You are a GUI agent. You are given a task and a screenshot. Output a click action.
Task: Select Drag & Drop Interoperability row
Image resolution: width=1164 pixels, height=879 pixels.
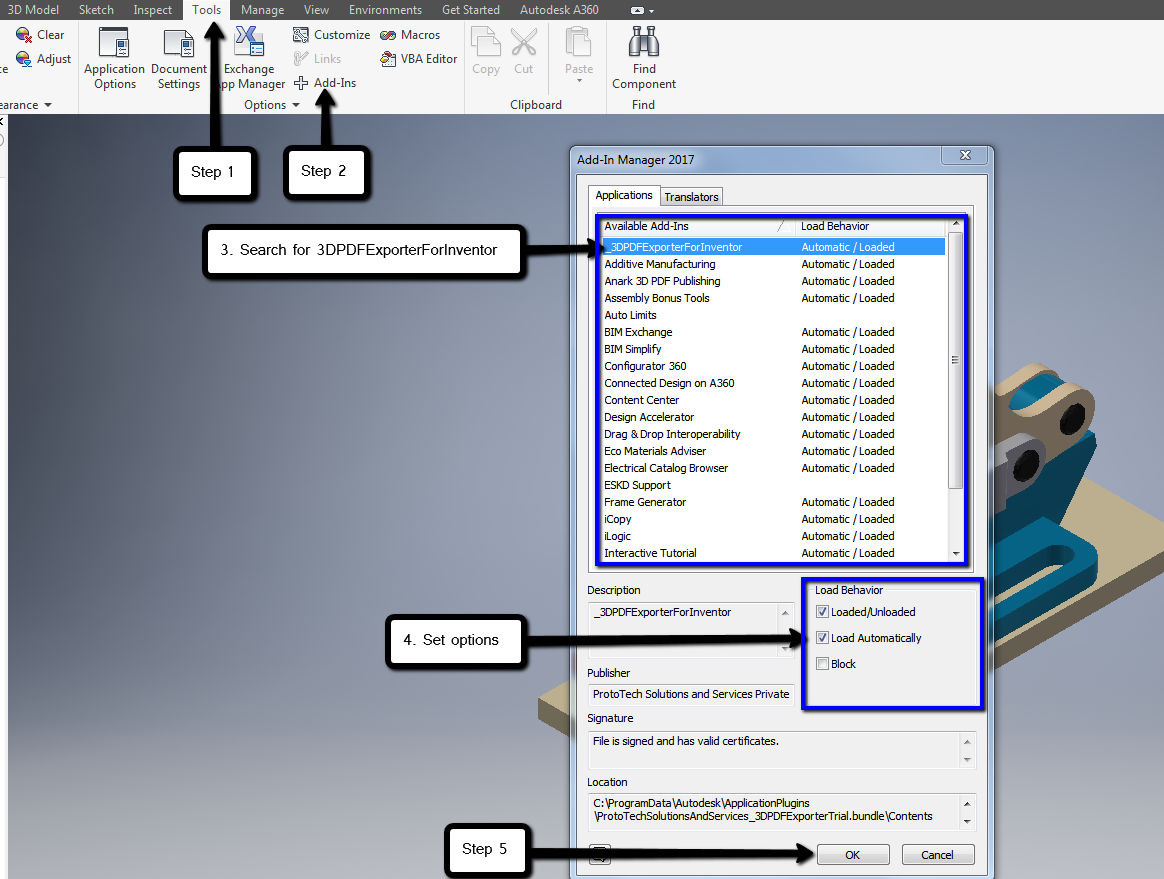pyautogui.click(x=772, y=434)
